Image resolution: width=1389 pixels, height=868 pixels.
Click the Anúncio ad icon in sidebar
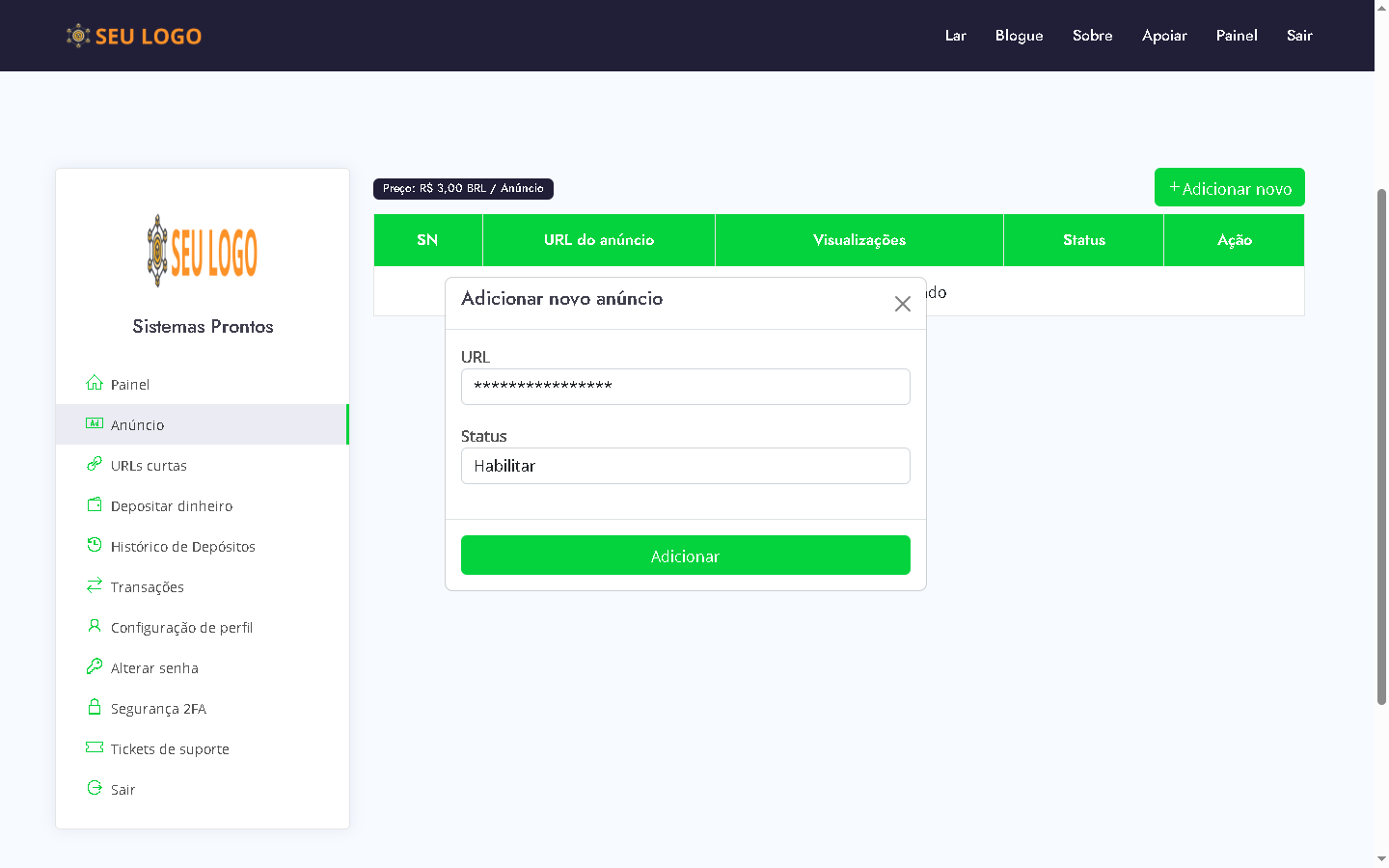(x=94, y=423)
